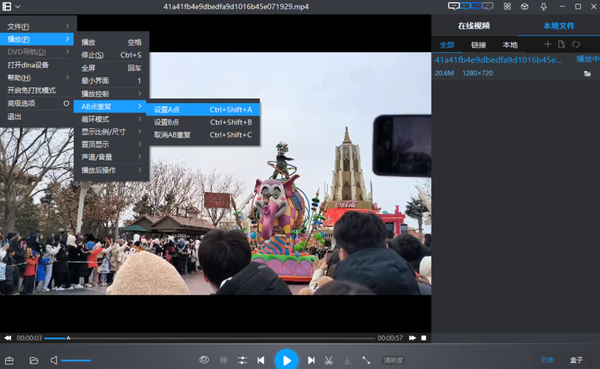
Task: Select 设置B点 menu item
Action: tap(203, 122)
